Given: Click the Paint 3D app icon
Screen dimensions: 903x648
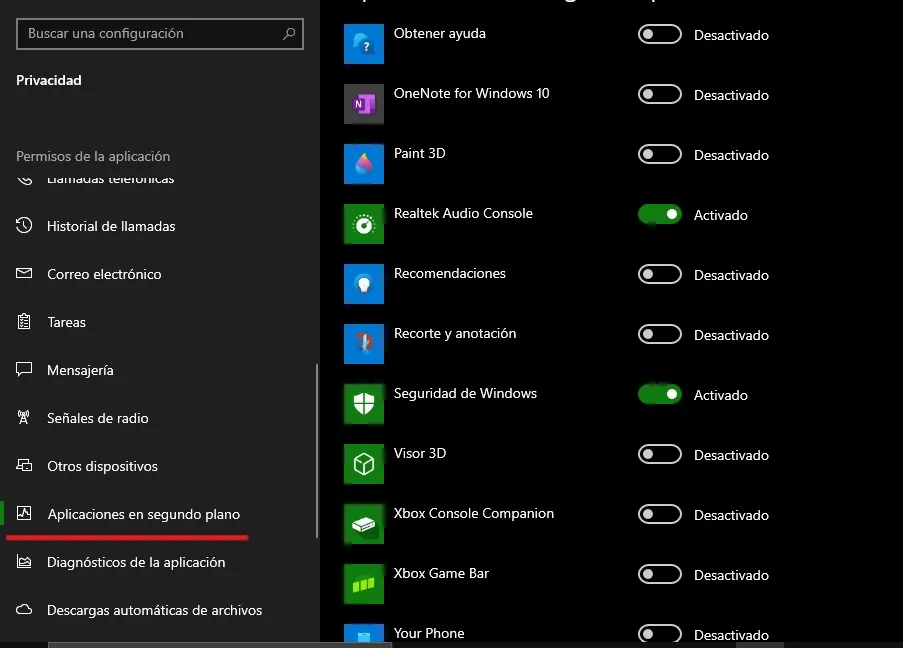Looking at the screenshot, I should (363, 163).
